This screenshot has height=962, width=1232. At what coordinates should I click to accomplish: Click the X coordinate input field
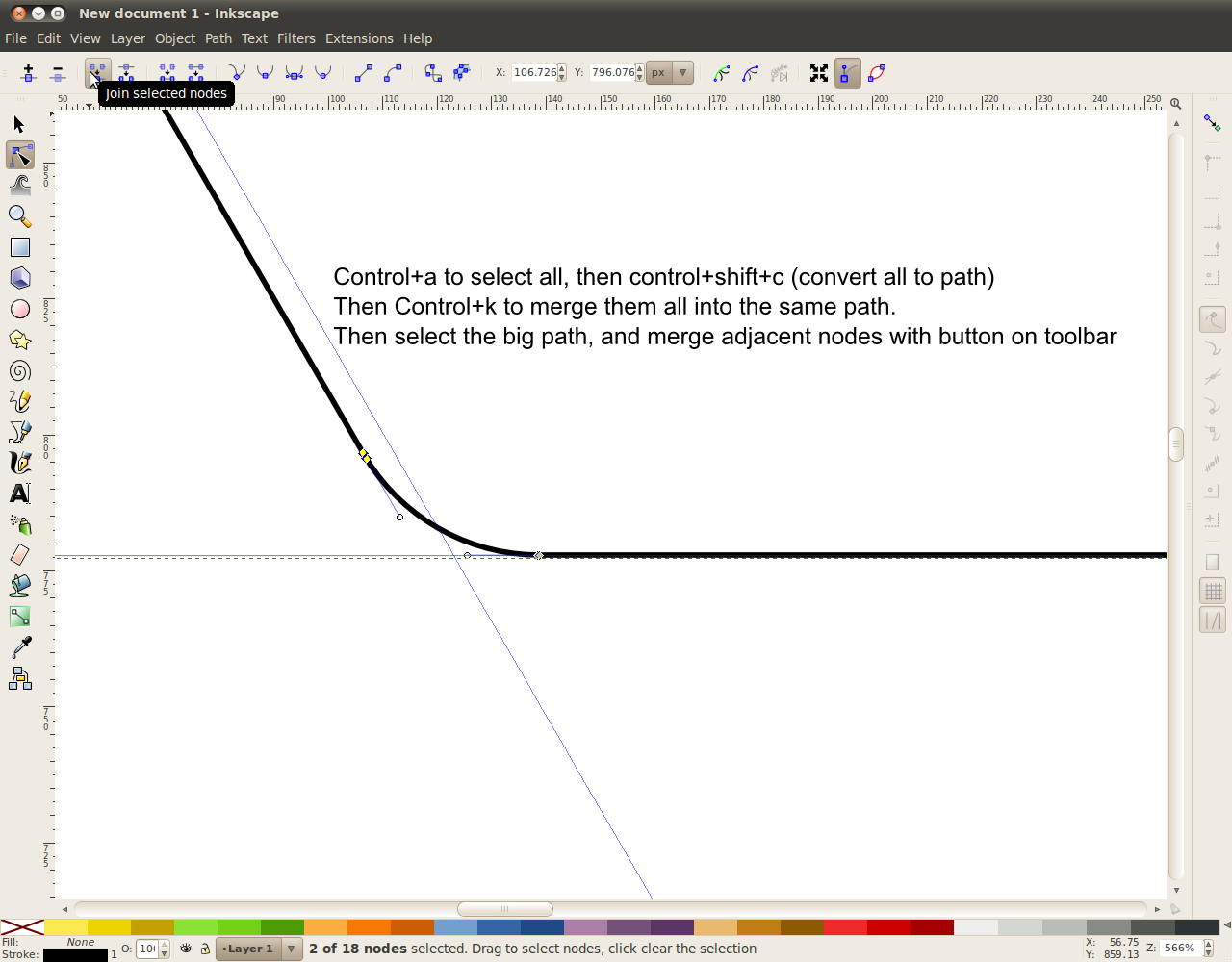pos(534,73)
